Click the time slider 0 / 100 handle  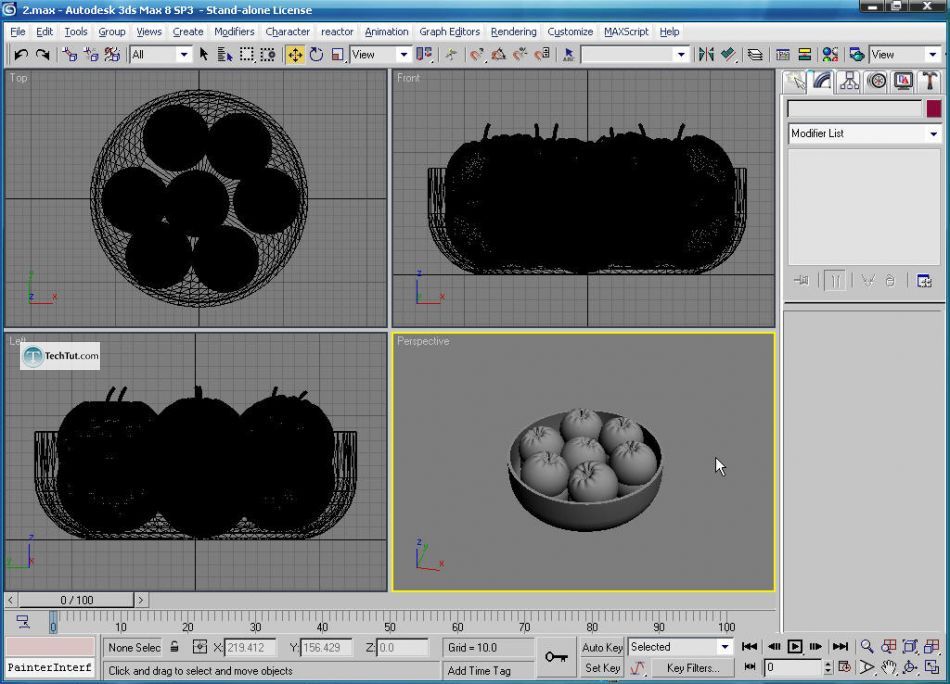(76, 600)
